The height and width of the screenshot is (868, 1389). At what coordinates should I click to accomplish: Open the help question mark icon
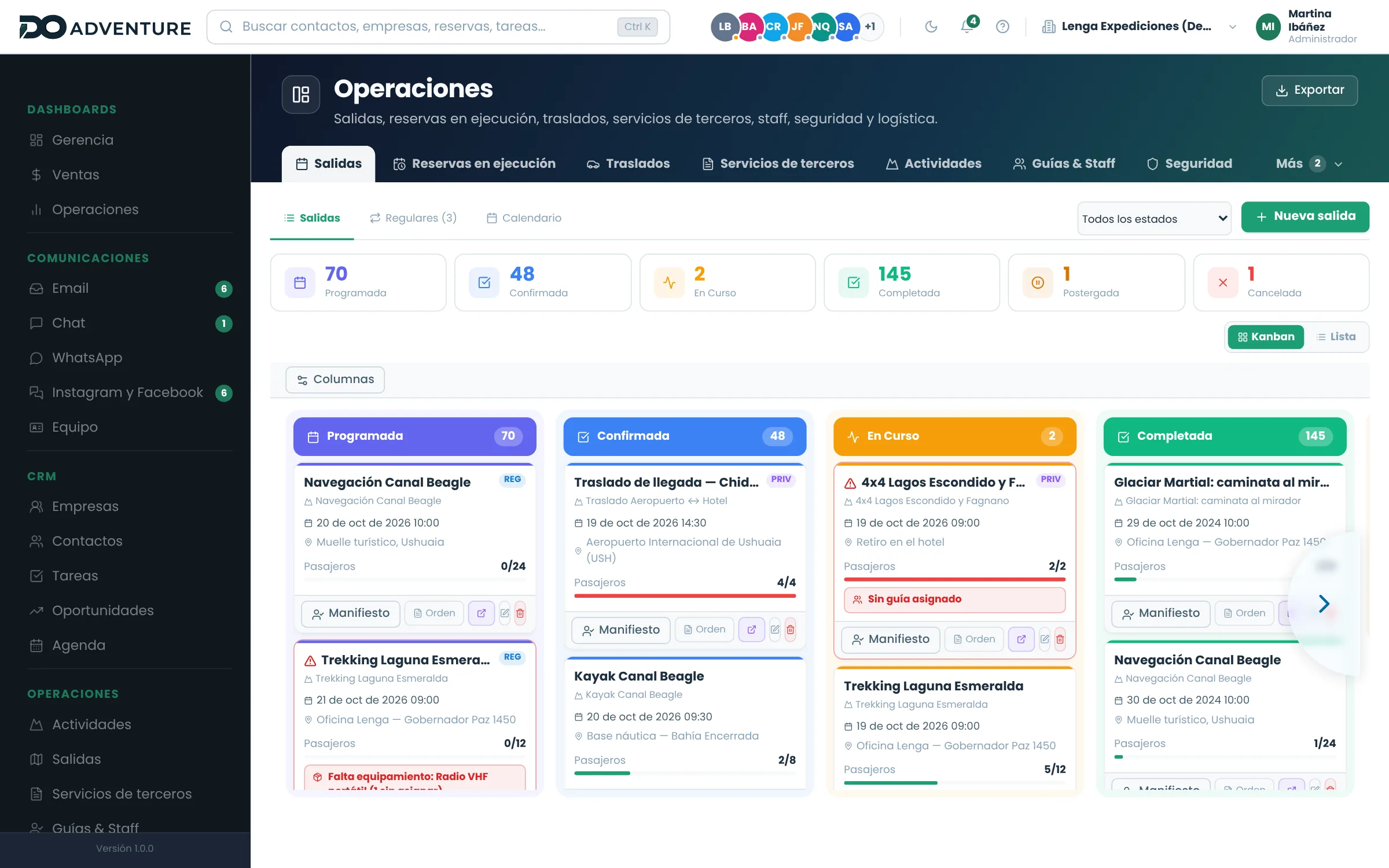tap(1002, 27)
